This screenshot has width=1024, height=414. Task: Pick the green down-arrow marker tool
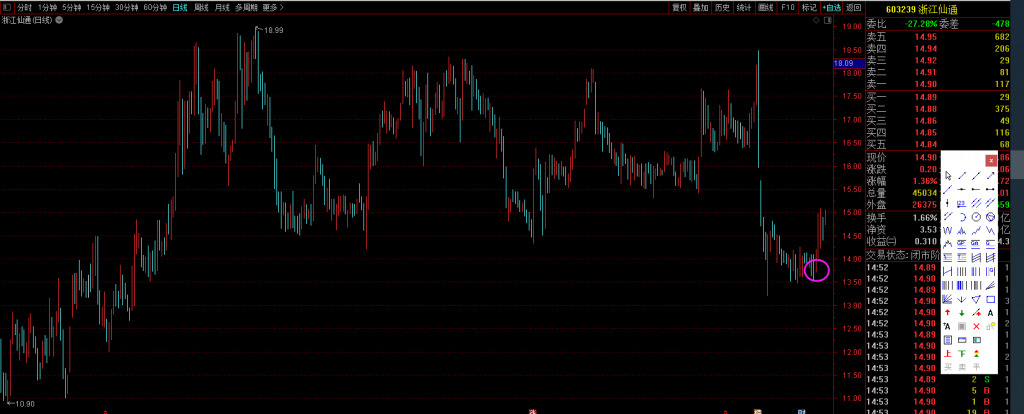click(x=962, y=312)
